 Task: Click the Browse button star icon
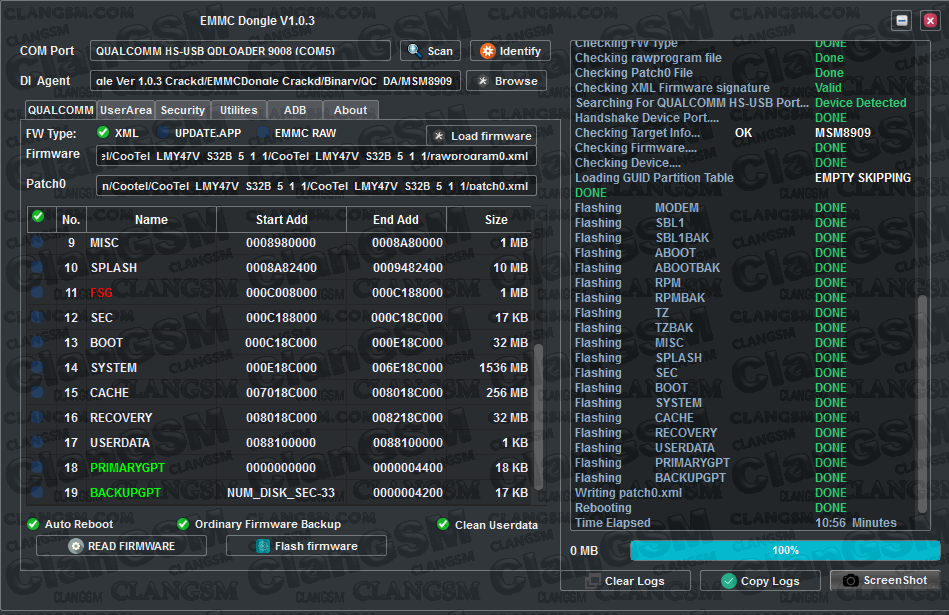[482, 81]
